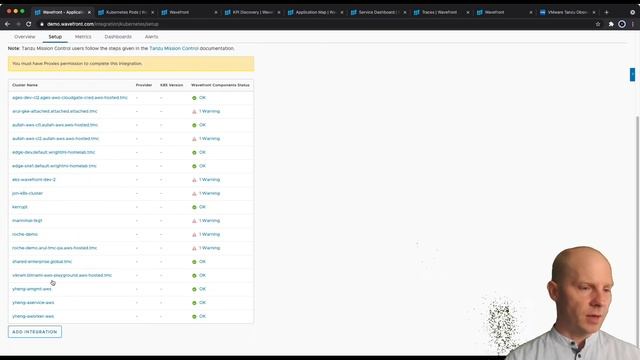Open cluster yheng-aservice-aws
The height and width of the screenshot is (360, 640).
[x=33, y=303]
